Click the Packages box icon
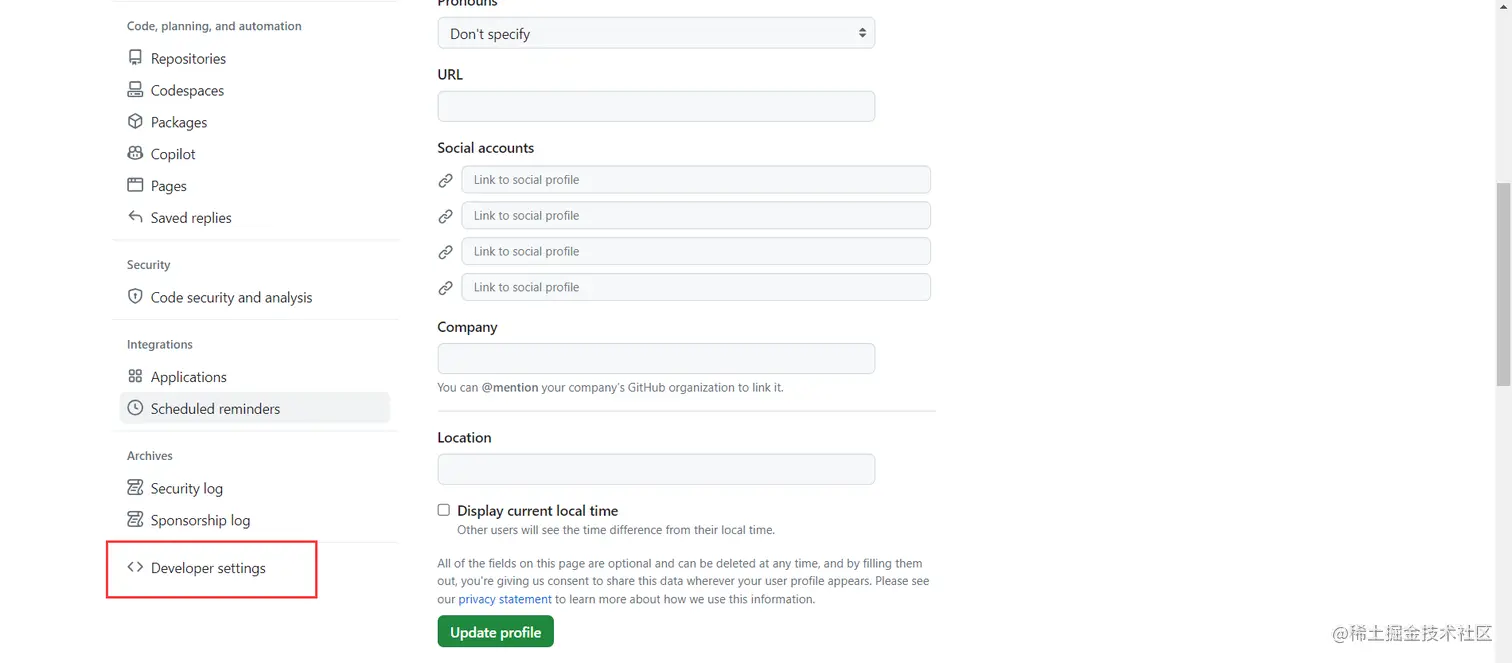This screenshot has width=1512, height=663. coord(135,122)
